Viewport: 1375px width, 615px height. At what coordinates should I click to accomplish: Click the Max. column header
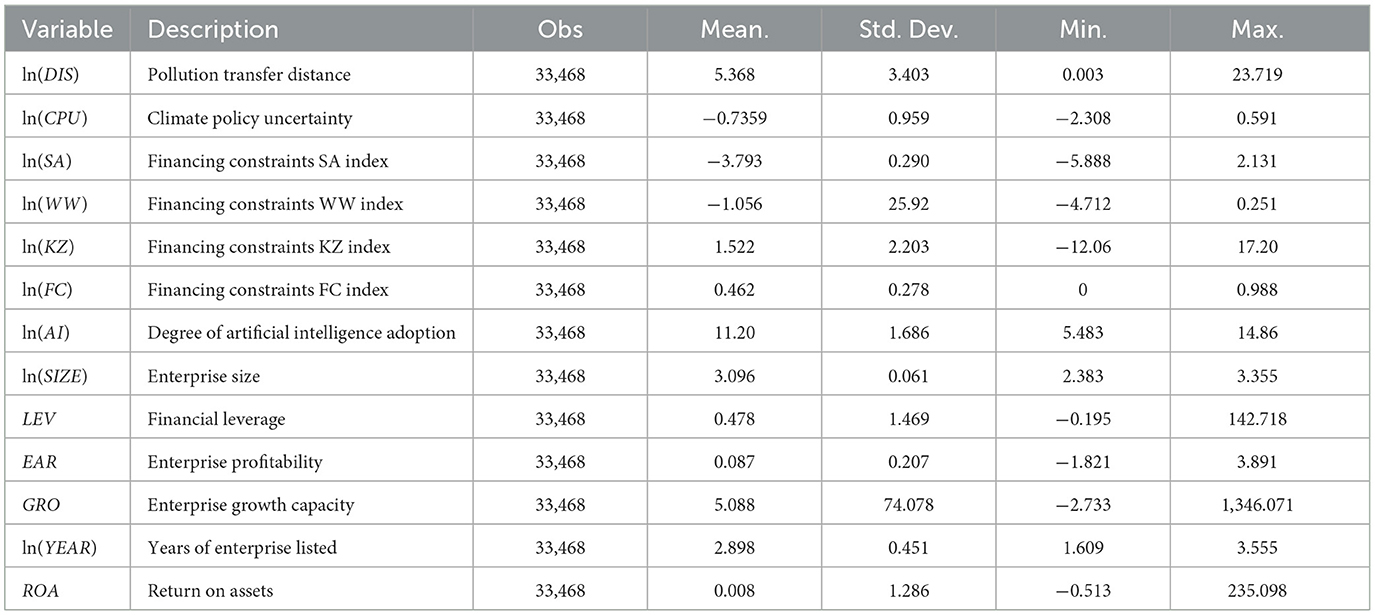(x=1257, y=29)
